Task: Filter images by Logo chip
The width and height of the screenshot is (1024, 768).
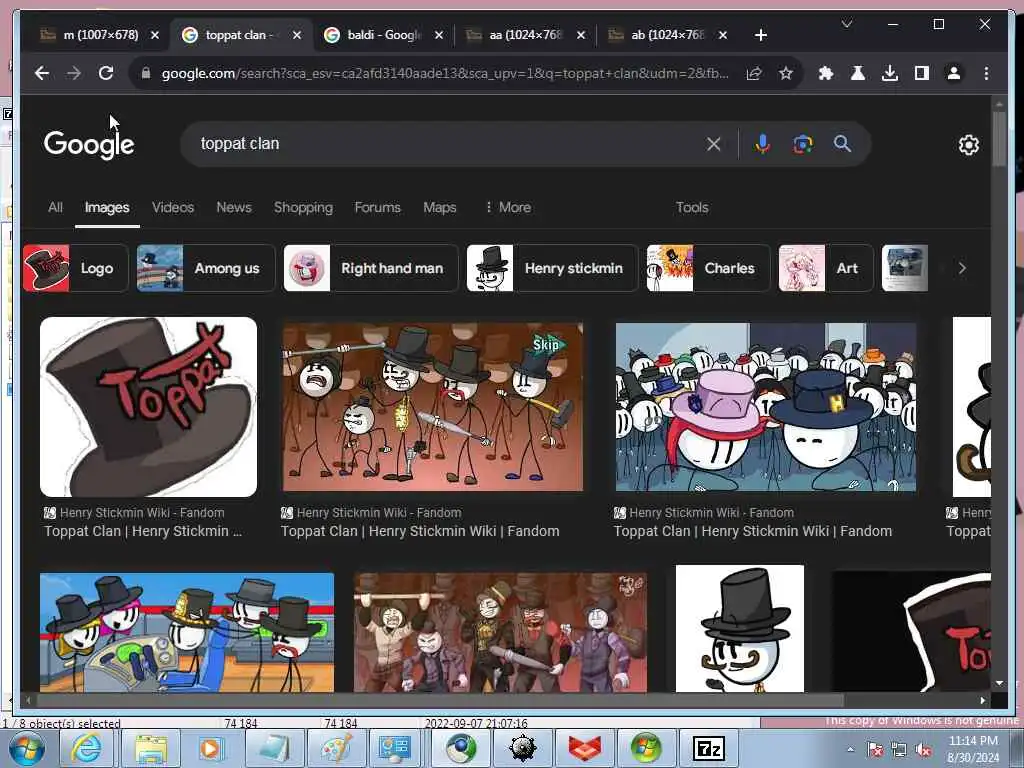Action: [x=76, y=268]
